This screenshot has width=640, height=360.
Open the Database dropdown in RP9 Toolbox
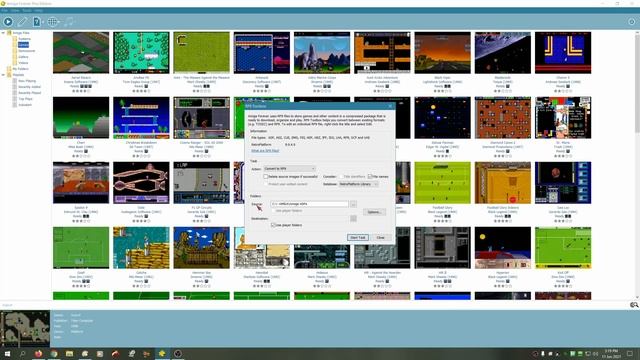point(358,184)
